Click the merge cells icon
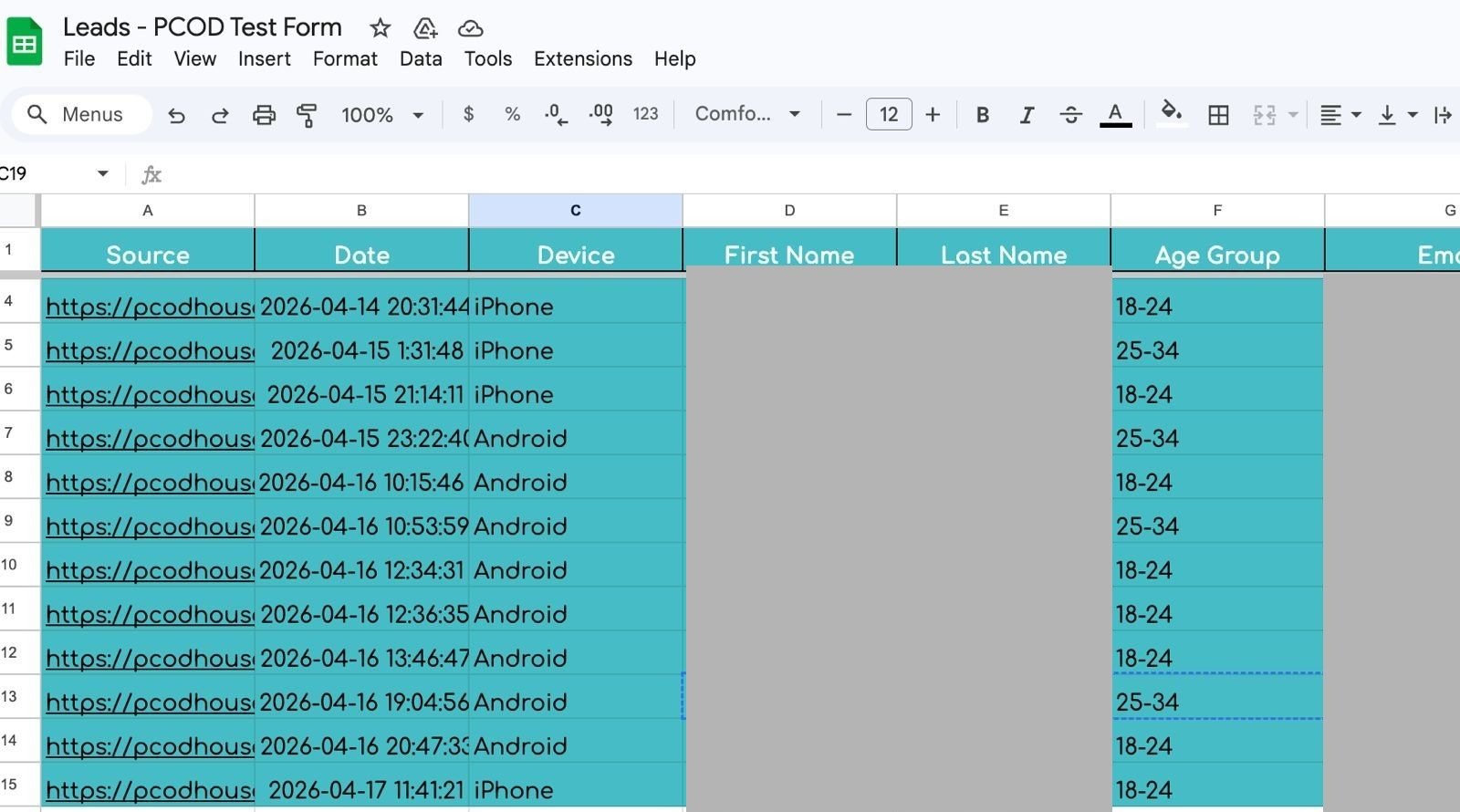The image size is (1460, 812). click(1264, 115)
